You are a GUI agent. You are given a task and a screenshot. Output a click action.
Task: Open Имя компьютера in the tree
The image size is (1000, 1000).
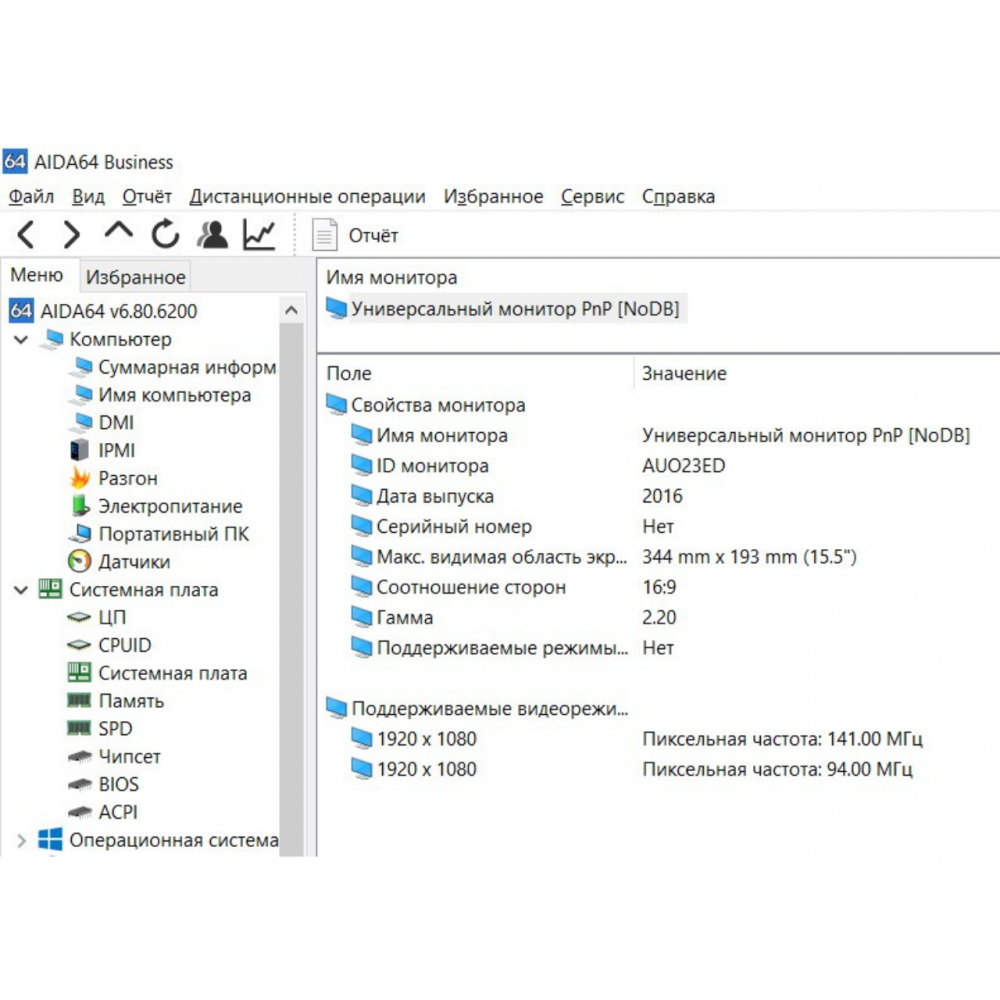(x=161, y=395)
